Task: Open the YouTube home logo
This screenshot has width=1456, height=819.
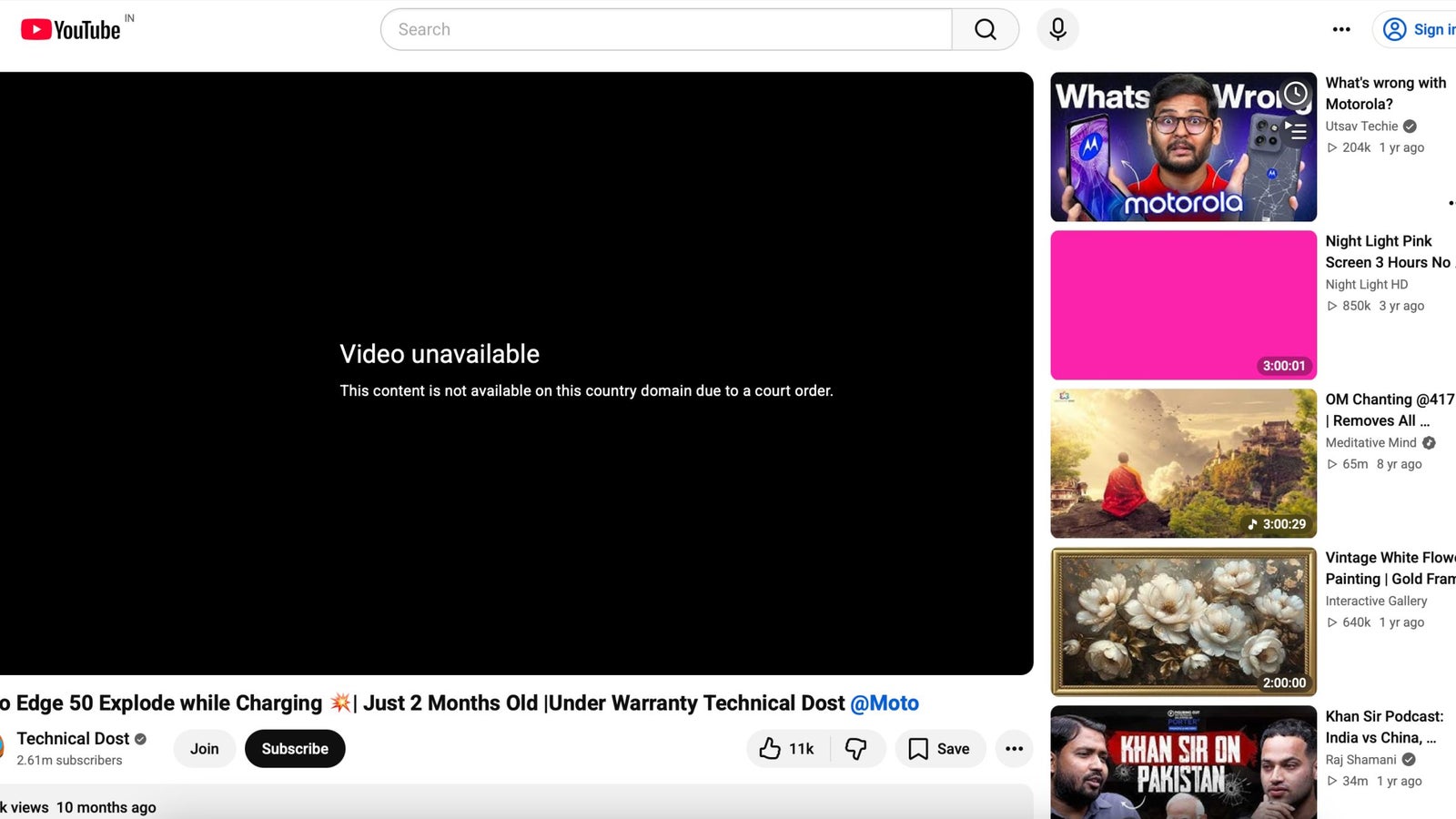Action: [x=70, y=30]
